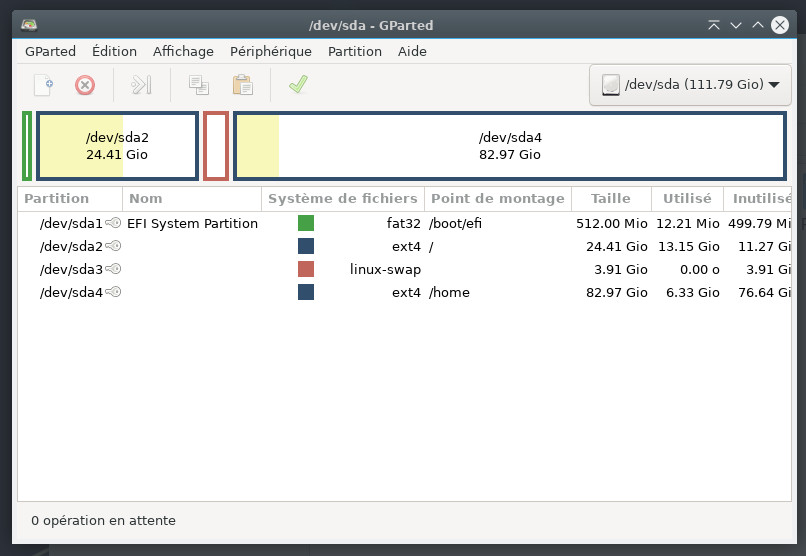Select the swap partition block in disk map
Image resolution: width=806 pixels, height=556 pixels.
click(216, 146)
